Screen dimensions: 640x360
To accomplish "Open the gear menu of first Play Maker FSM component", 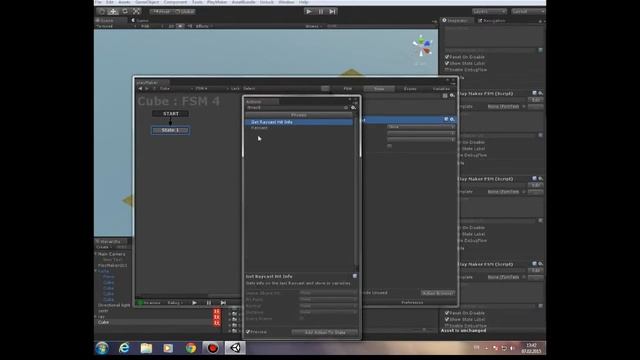I will pos(540,93).
